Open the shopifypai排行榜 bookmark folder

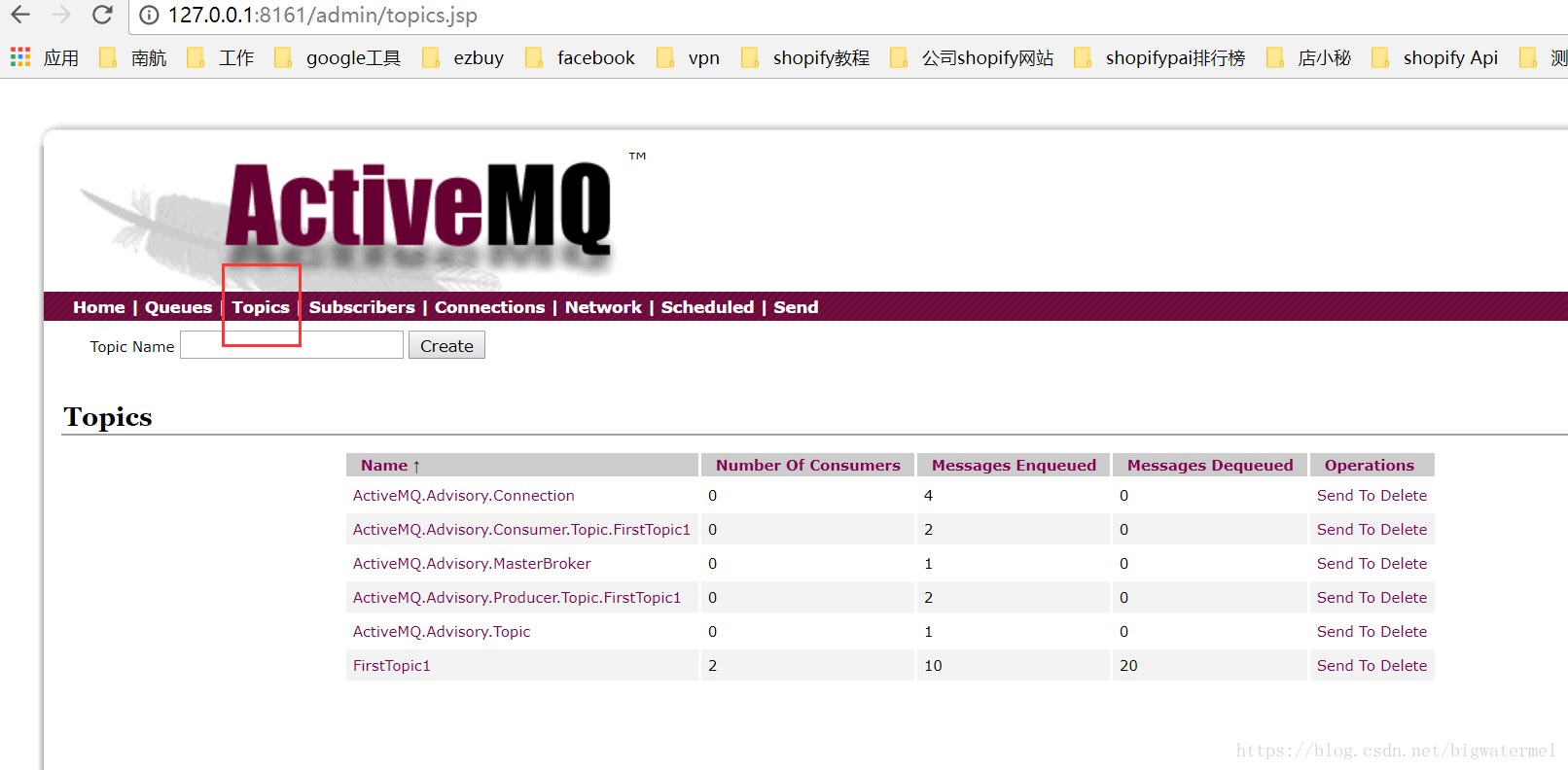(x=1159, y=58)
